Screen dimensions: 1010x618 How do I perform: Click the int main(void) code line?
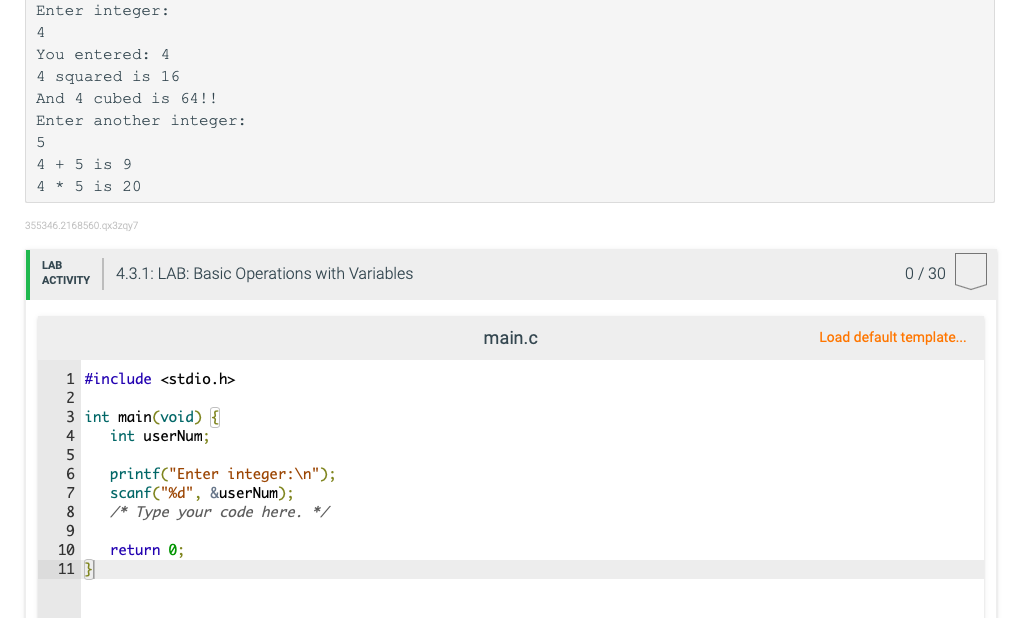[143, 417]
